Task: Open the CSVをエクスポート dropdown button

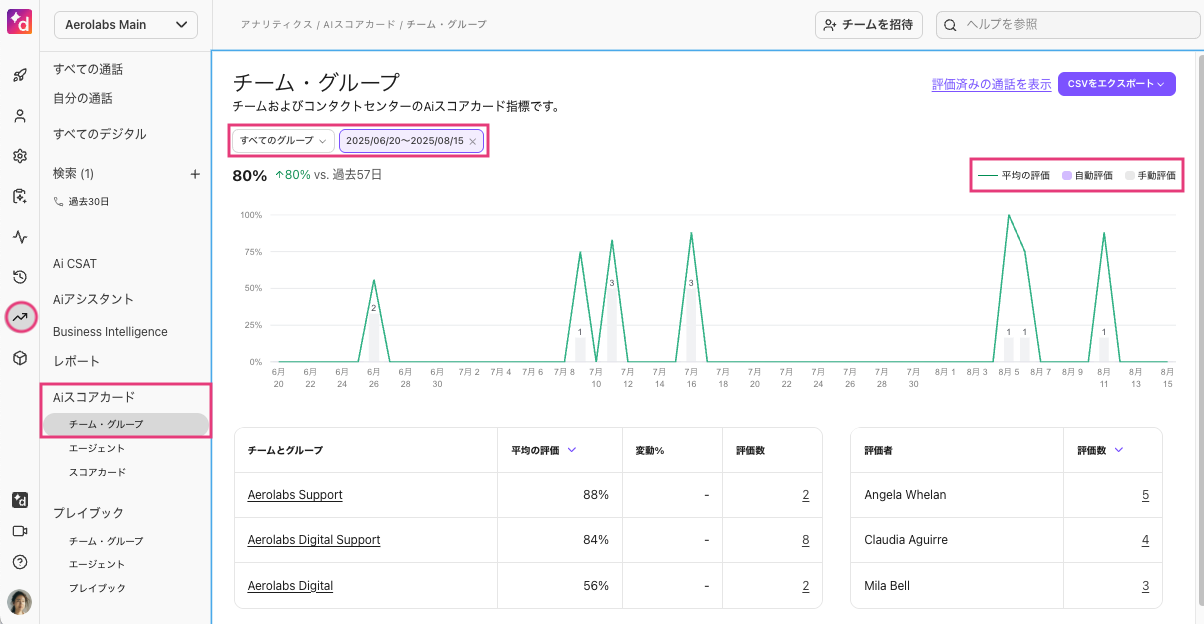Action: [x=1116, y=85]
